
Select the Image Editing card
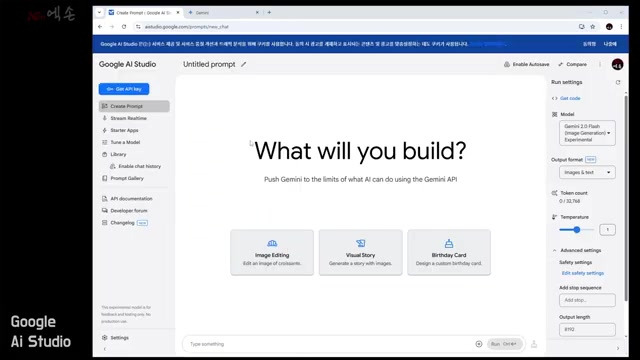[x=272, y=252]
